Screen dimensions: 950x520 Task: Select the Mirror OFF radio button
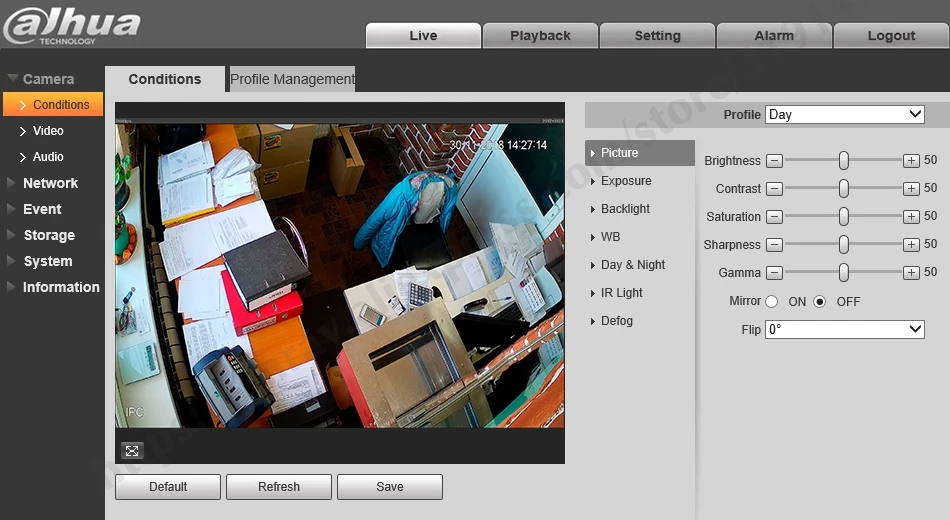(819, 301)
